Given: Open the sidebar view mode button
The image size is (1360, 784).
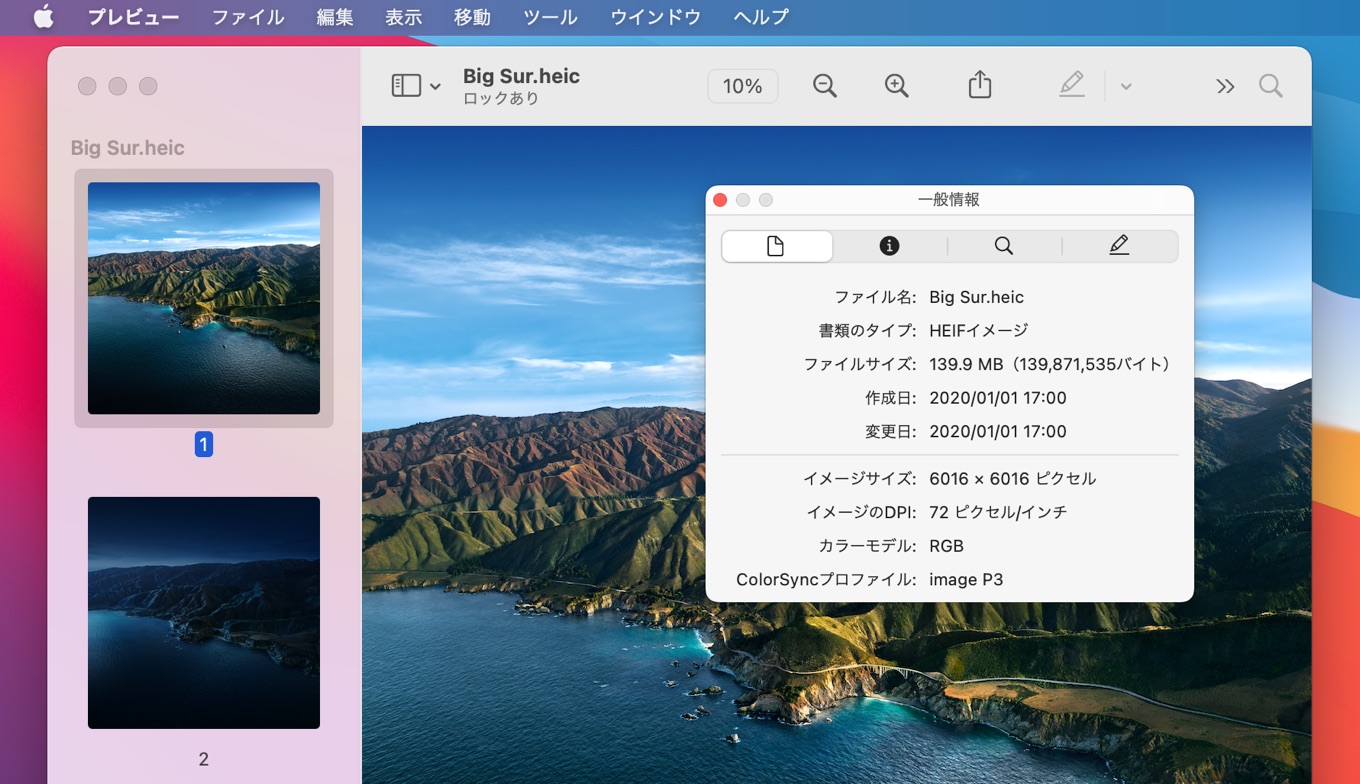Looking at the screenshot, I should tap(406, 86).
